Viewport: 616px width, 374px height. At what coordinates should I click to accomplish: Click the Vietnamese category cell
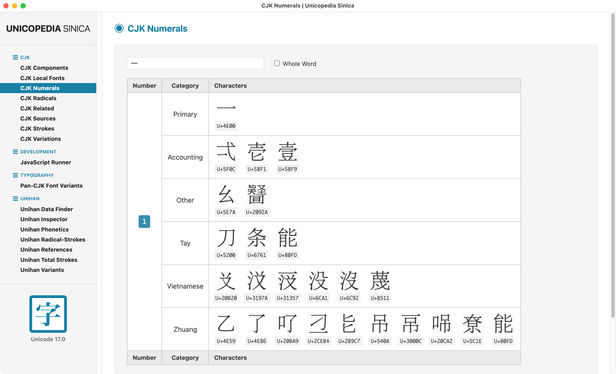pyautogui.click(x=185, y=286)
